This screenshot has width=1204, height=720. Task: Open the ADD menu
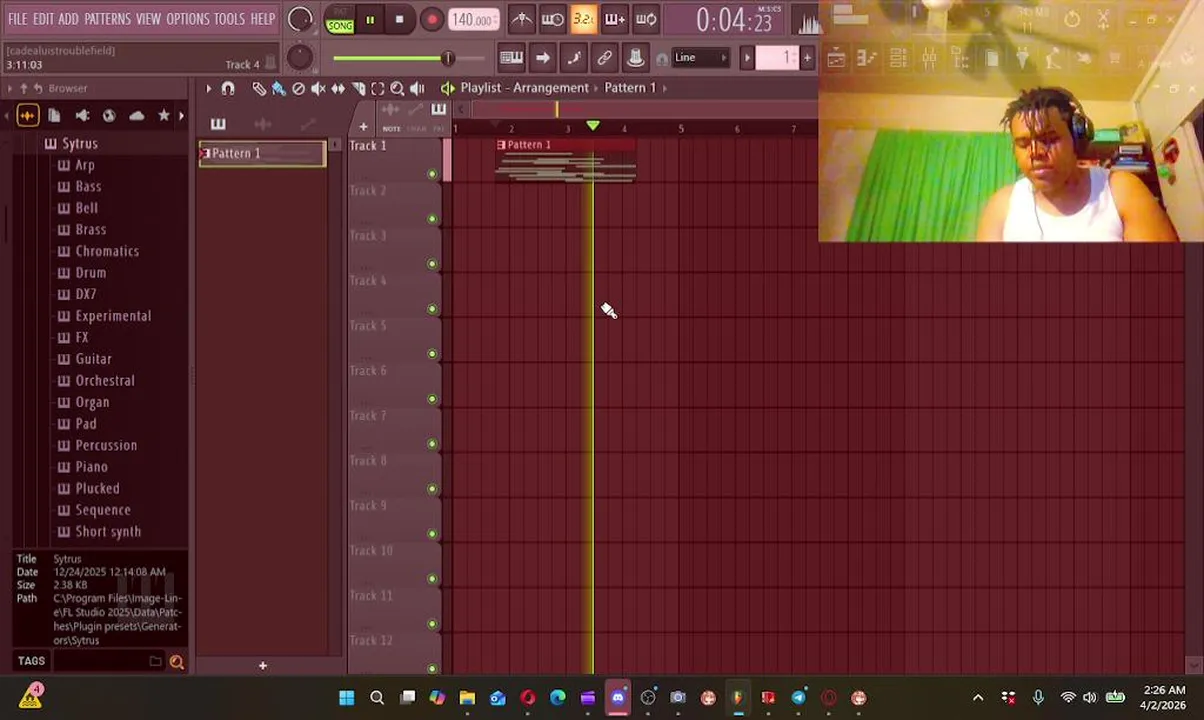(x=68, y=19)
